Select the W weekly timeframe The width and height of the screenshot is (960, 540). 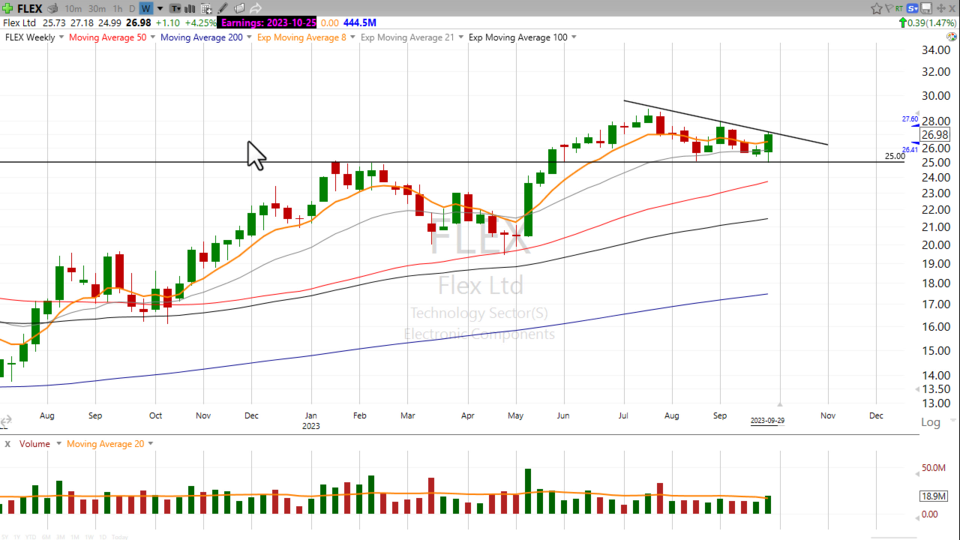(146, 9)
